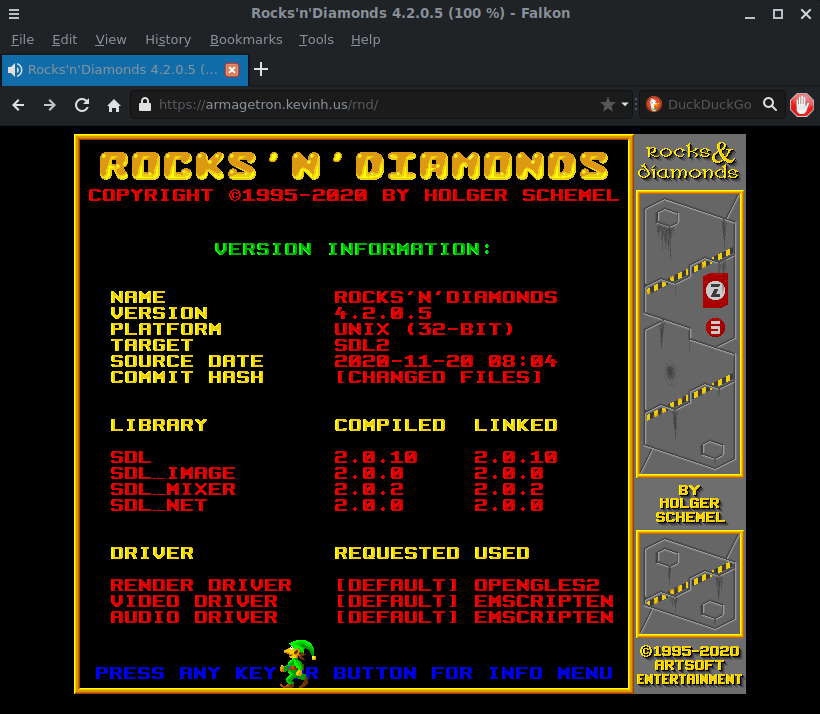820x714 pixels.
Task: Click the Rocks & Diamonds side logo
Action: point(688,161)
